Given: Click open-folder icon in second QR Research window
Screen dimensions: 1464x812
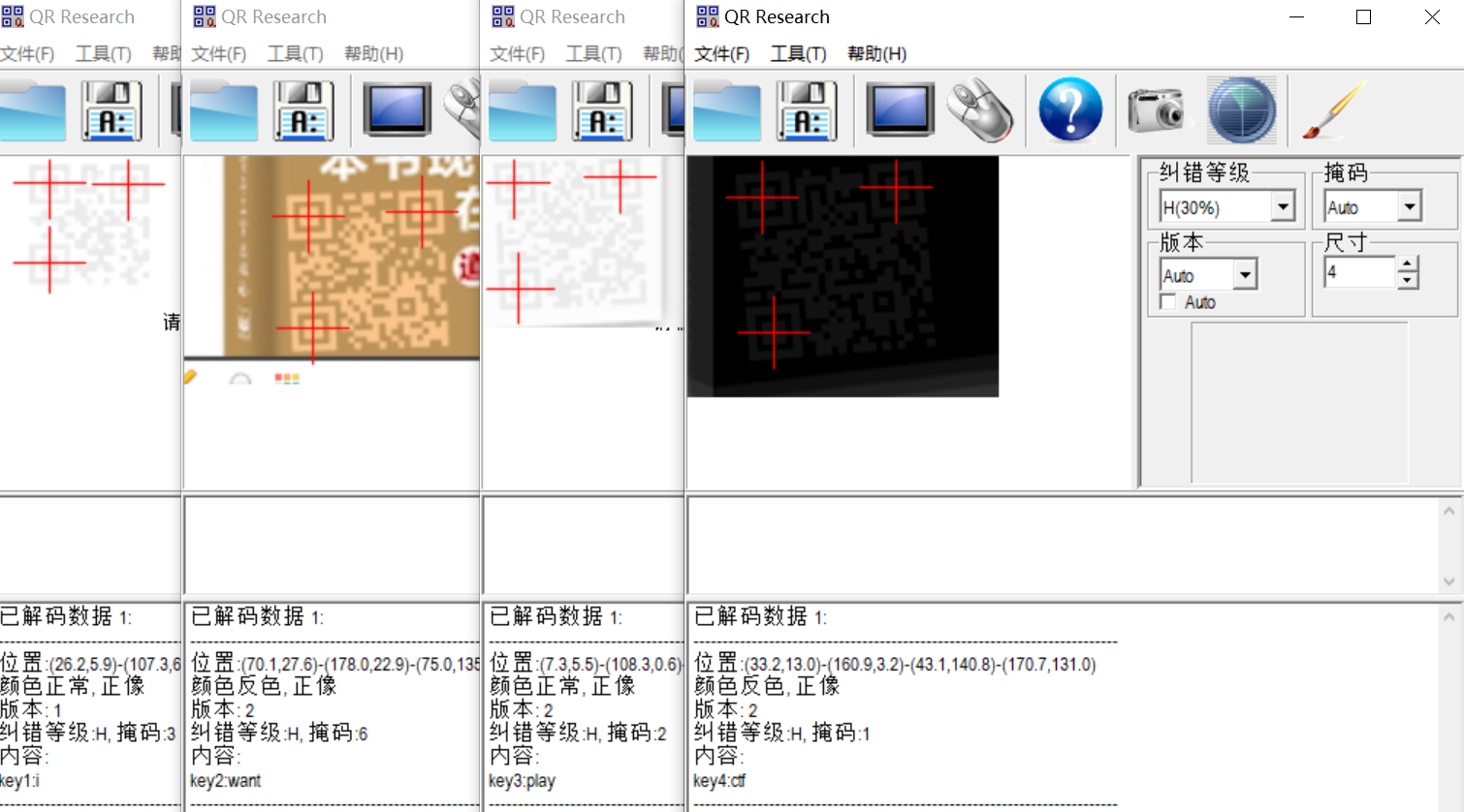Looking at the screenshot, I should [x=224, y=110].
